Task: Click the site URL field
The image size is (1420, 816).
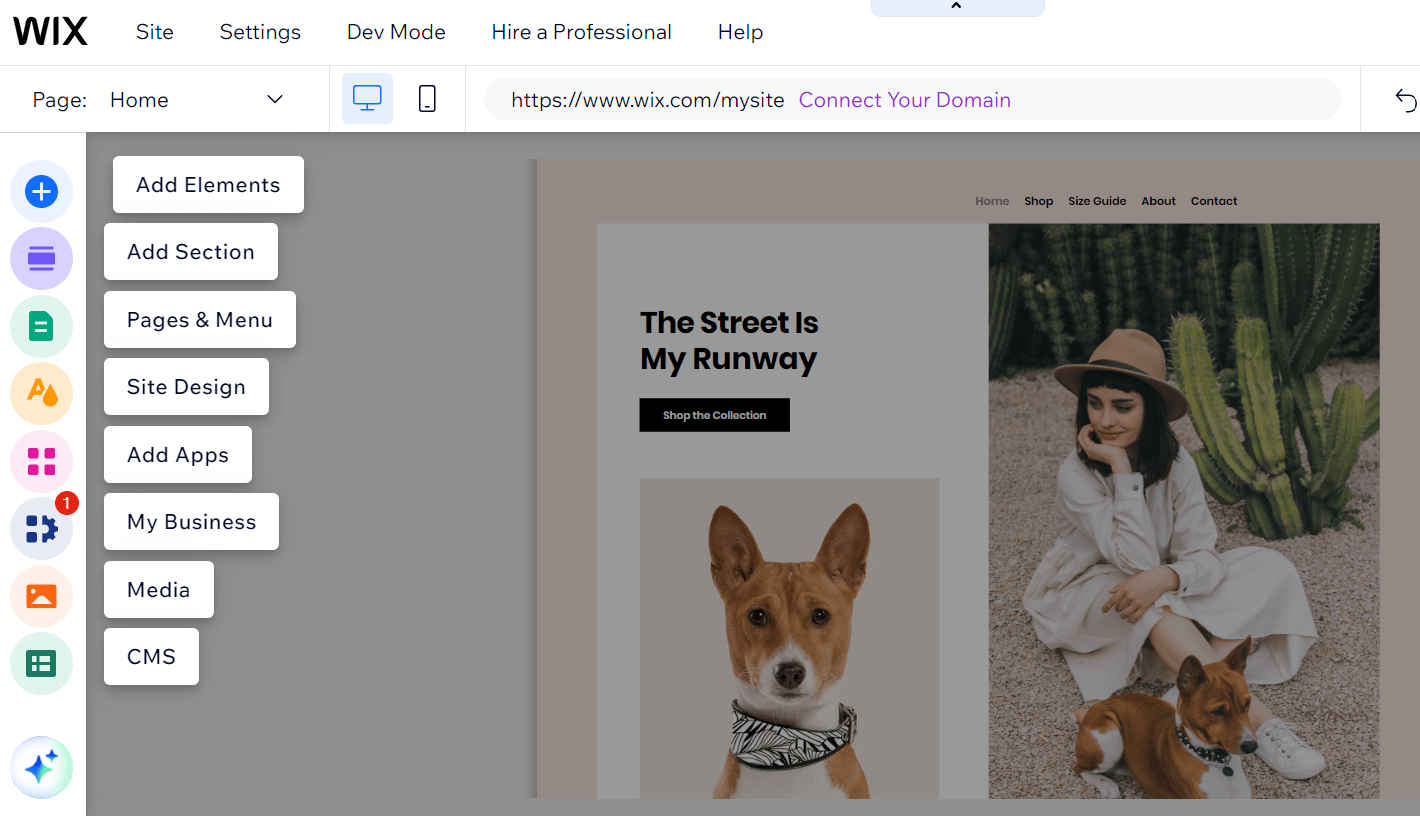Action: 646,100
